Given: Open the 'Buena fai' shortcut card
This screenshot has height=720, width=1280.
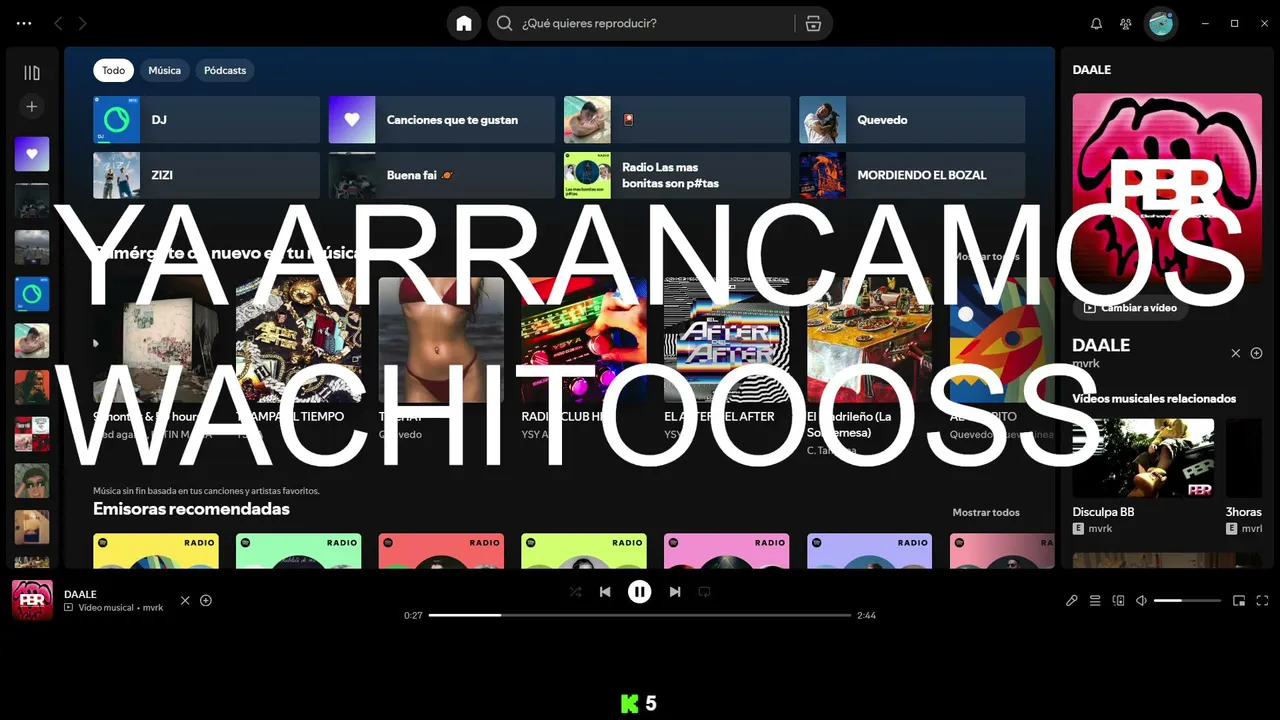Looking at the screenshot, I should click(x=441, y=175).
